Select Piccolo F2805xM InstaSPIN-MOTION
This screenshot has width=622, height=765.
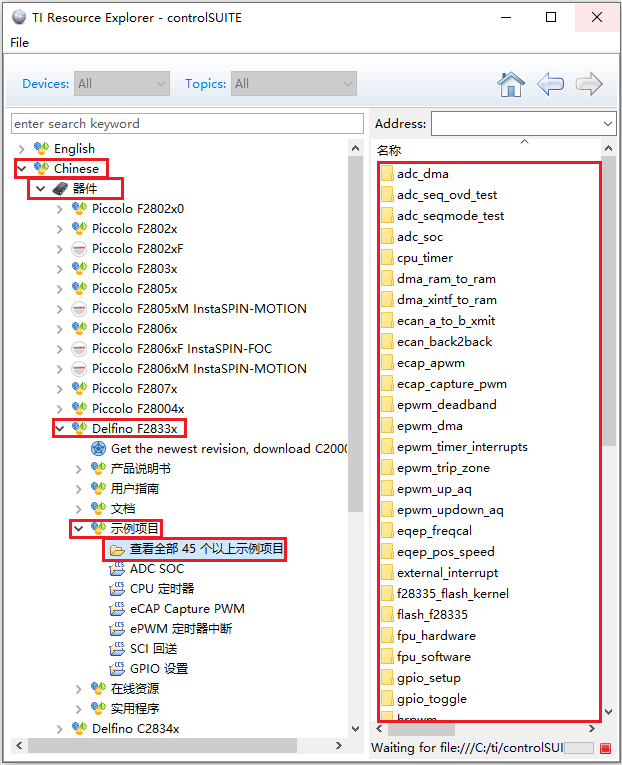(x=200, y=309)
